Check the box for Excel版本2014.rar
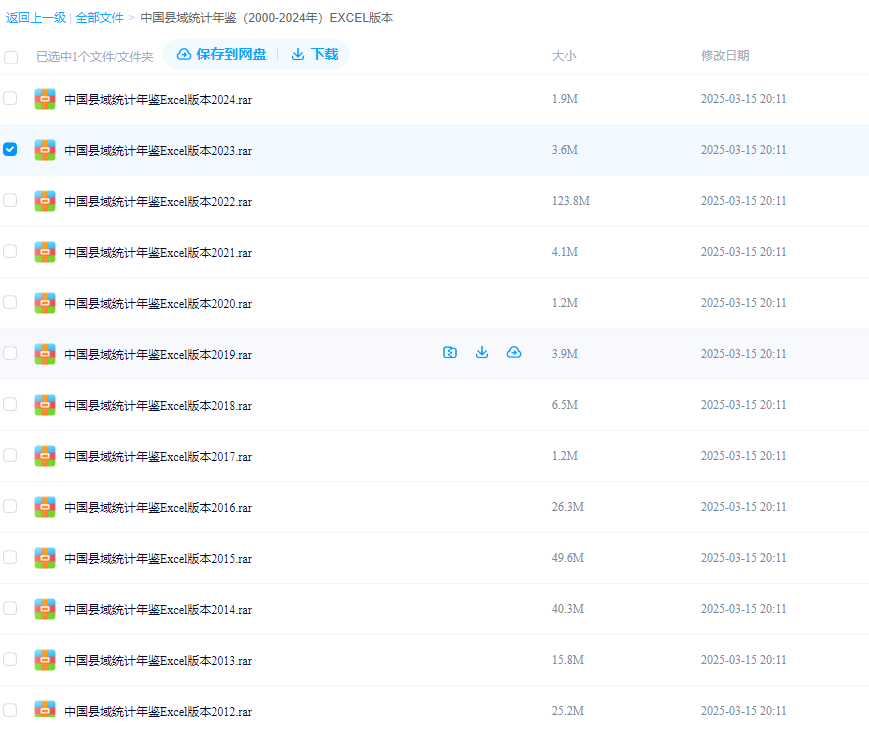 coord(10,608)
